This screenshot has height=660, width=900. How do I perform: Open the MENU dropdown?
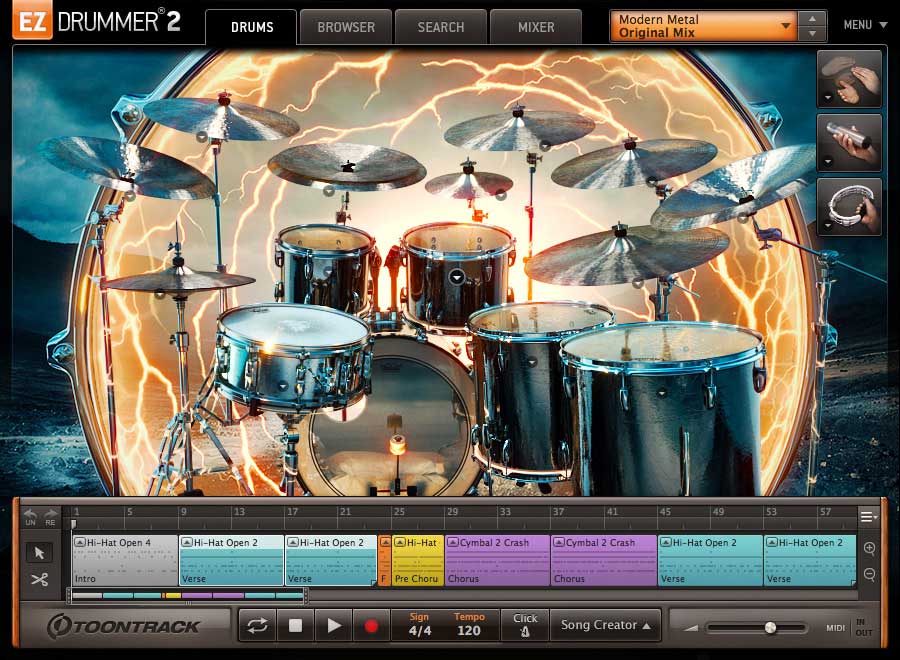coord(865,25)
